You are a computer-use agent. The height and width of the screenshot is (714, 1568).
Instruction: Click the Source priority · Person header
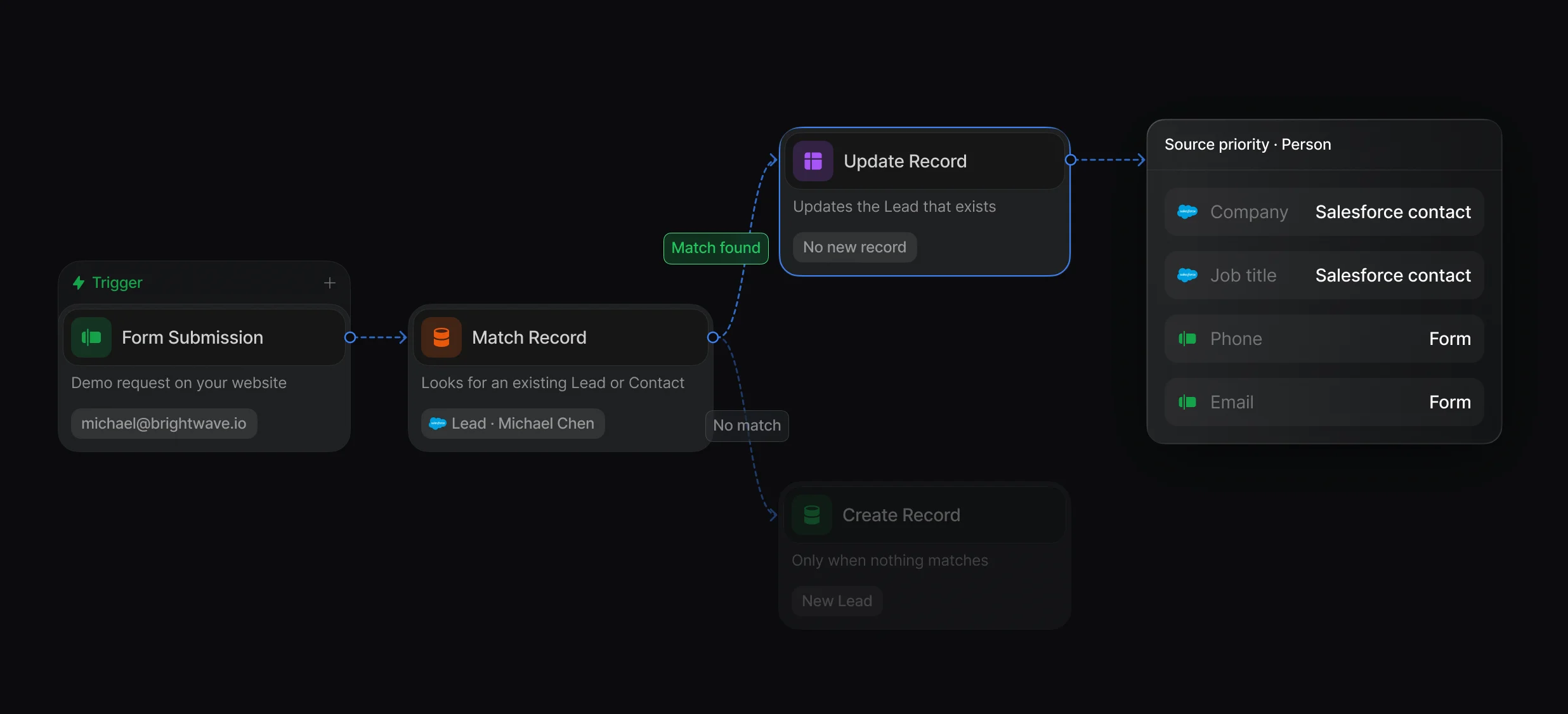1248,145
